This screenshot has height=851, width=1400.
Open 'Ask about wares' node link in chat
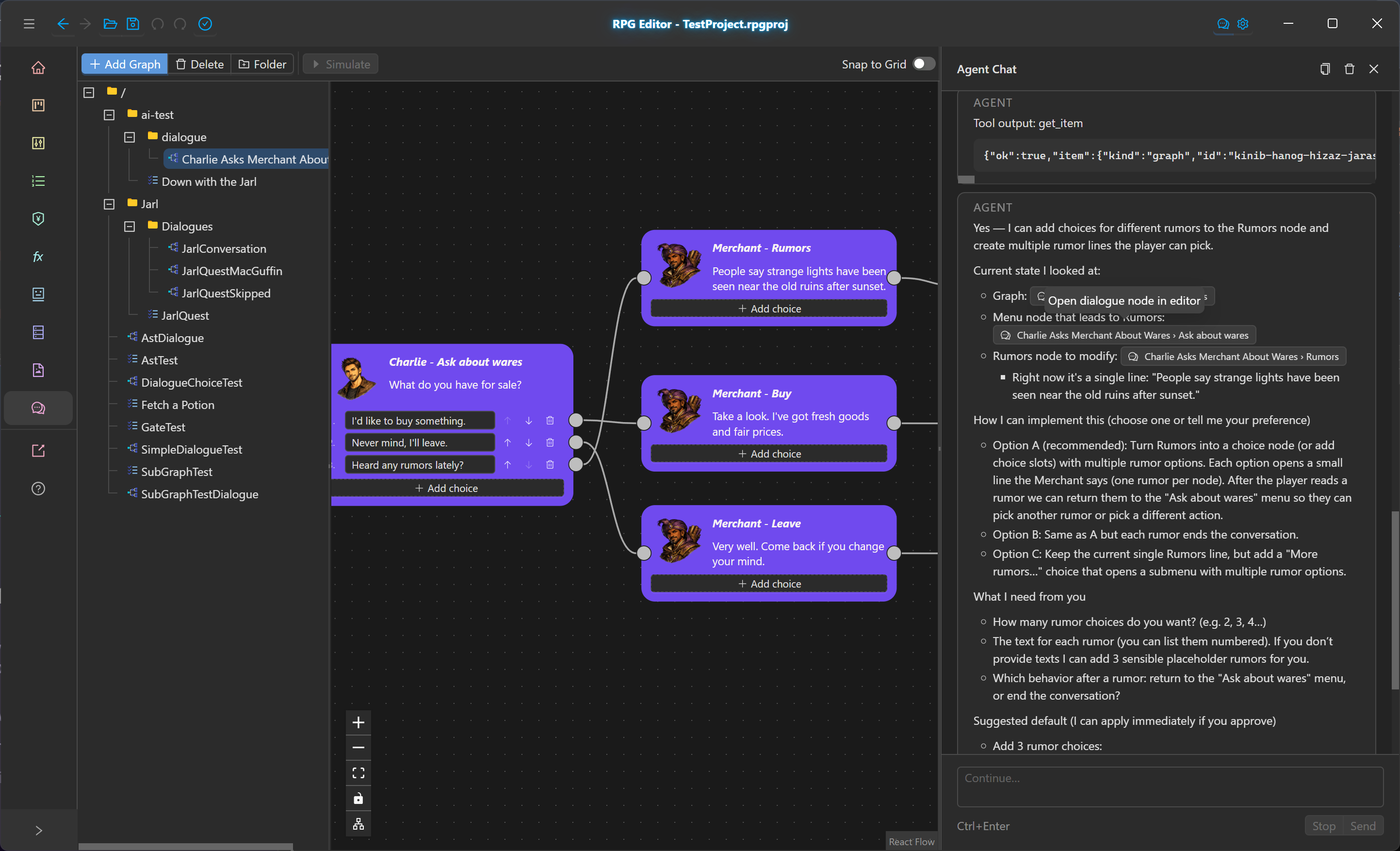coord(1124,335)
